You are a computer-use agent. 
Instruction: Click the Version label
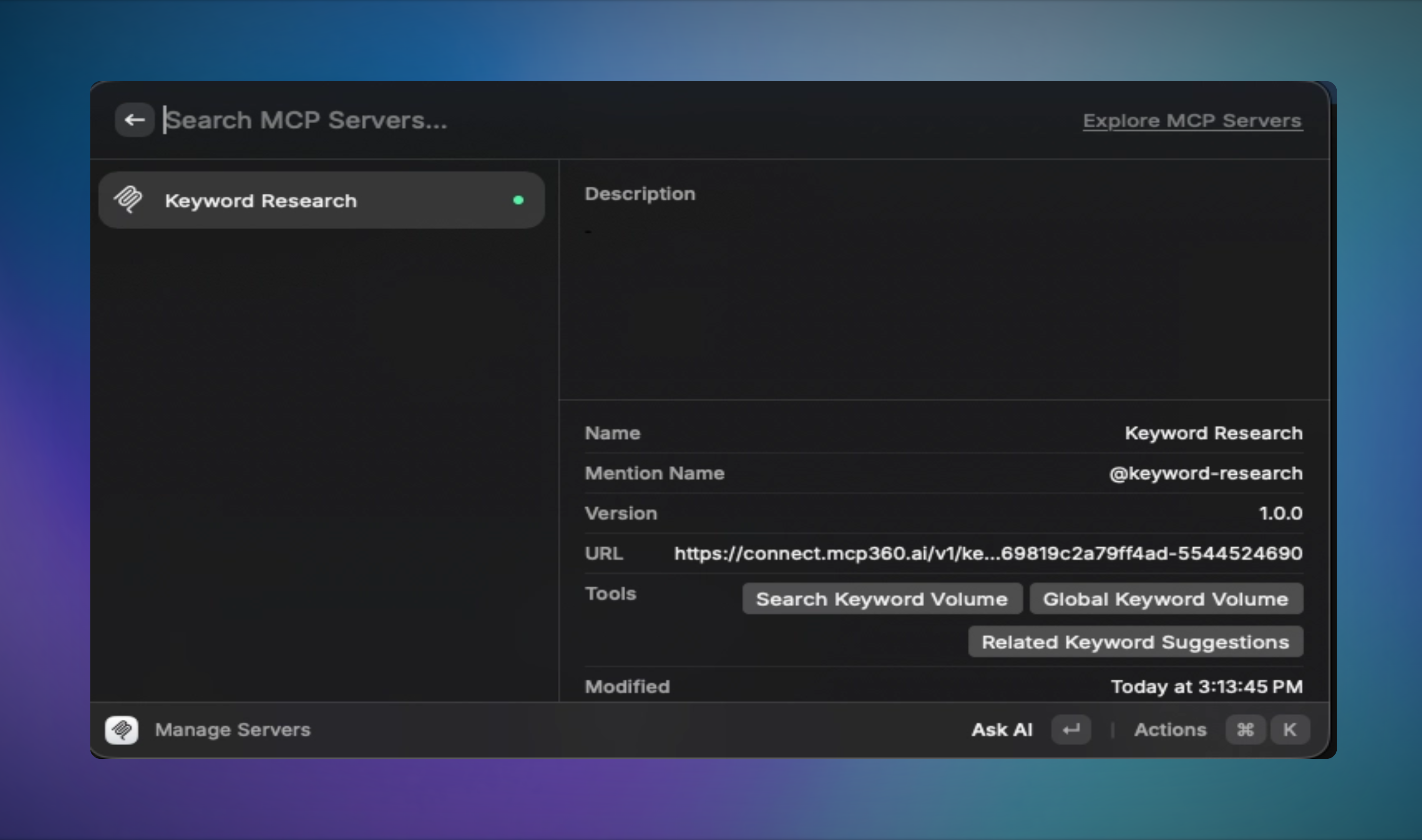pyautogui.click(x=621, y=513)
